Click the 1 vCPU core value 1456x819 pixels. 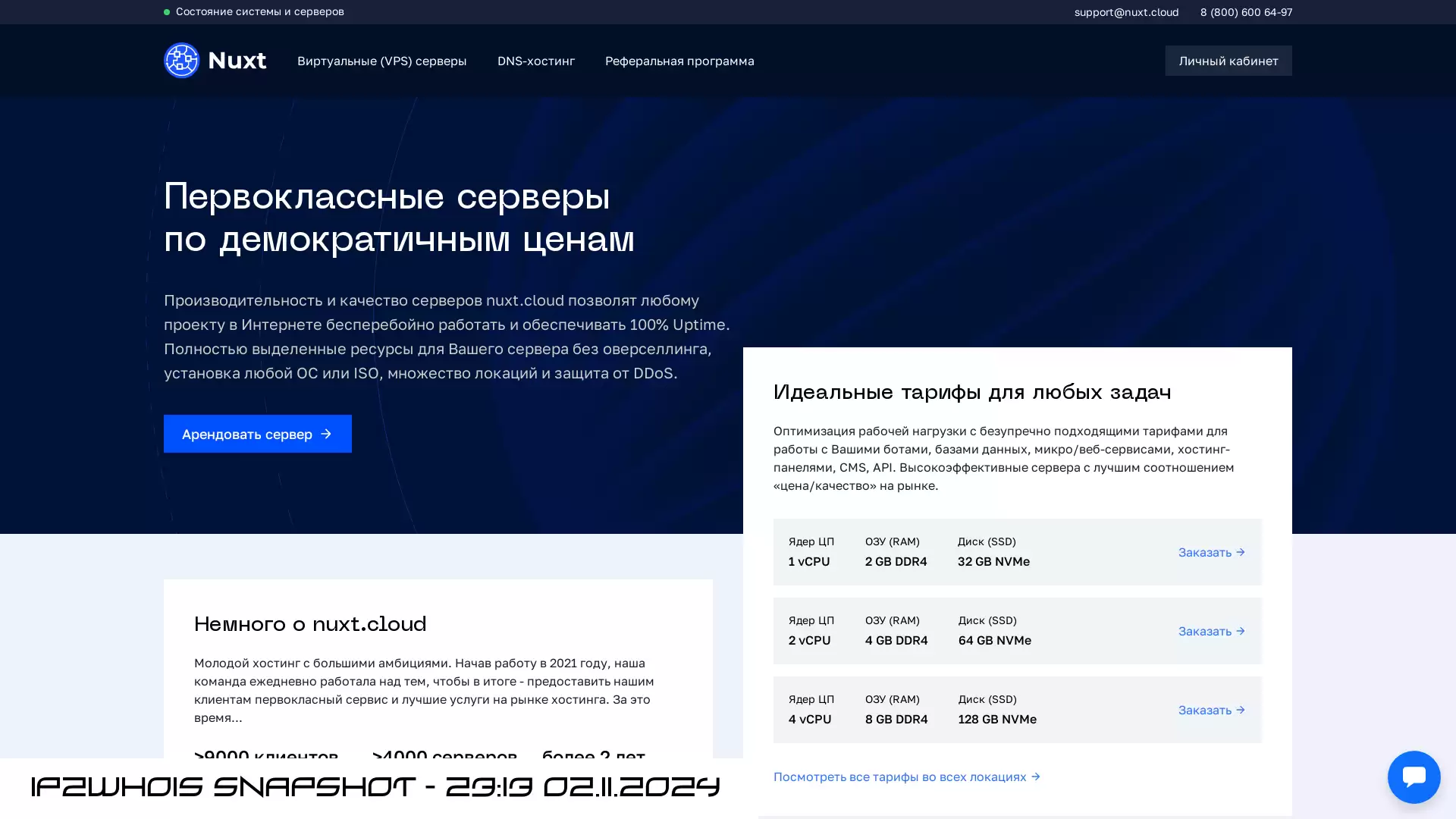[809, 561]
